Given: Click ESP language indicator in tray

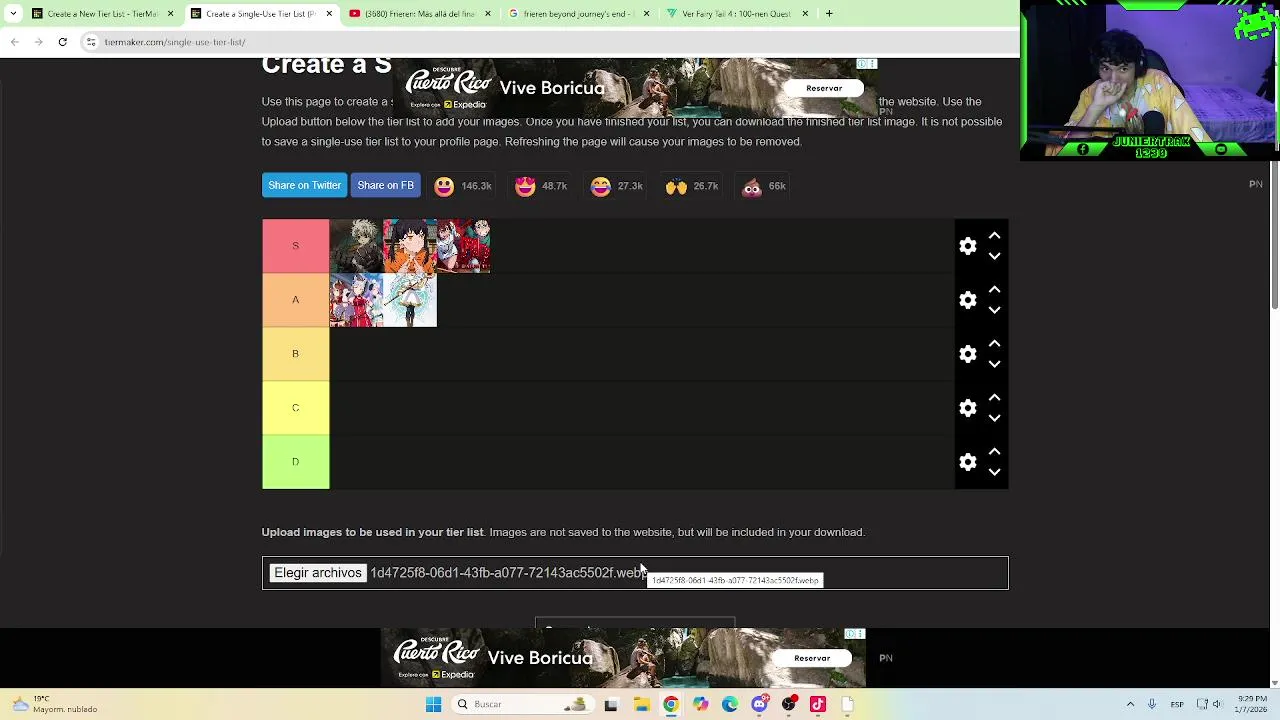Looking at the screenshot, I should pyautogui.click(x=1177, y=704).
